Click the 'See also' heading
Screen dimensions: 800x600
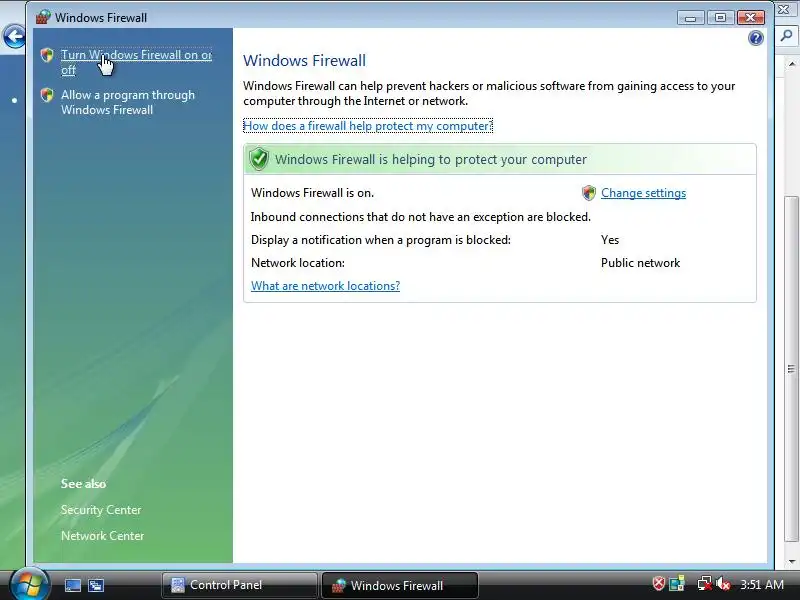point(83,484)
